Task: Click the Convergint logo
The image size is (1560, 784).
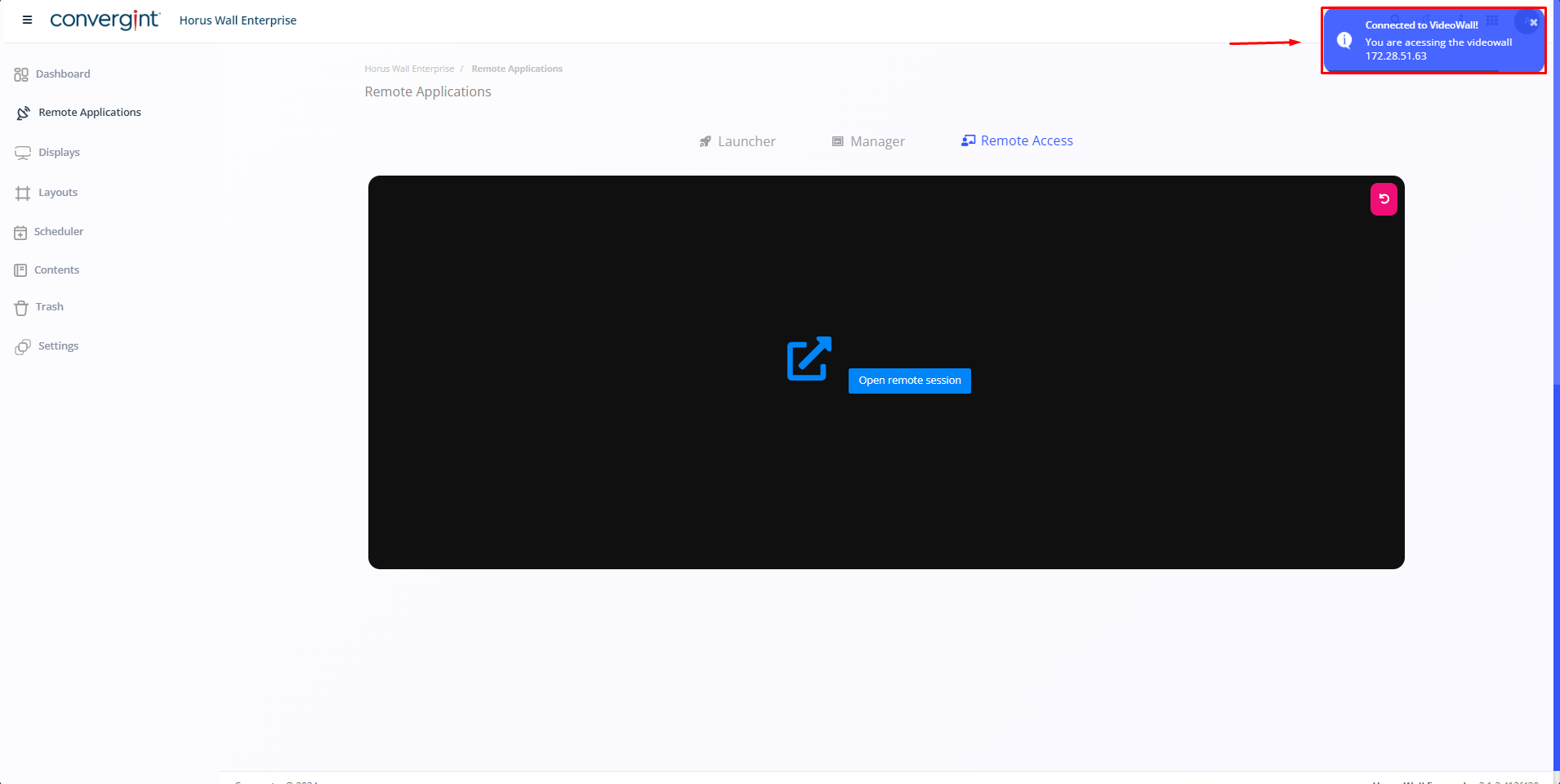Action: 105,20
